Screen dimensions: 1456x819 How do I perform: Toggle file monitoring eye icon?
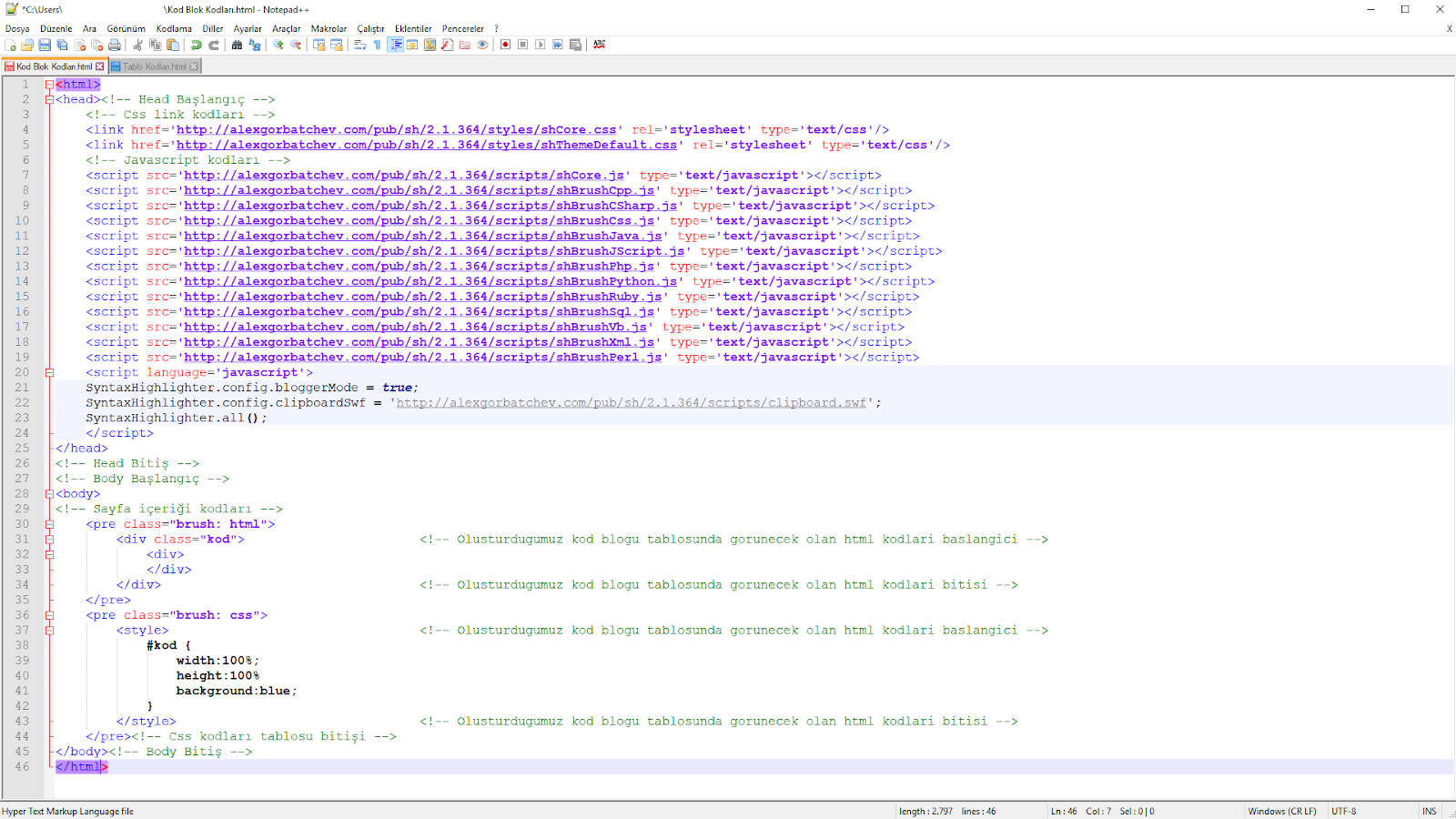(482, 45)
